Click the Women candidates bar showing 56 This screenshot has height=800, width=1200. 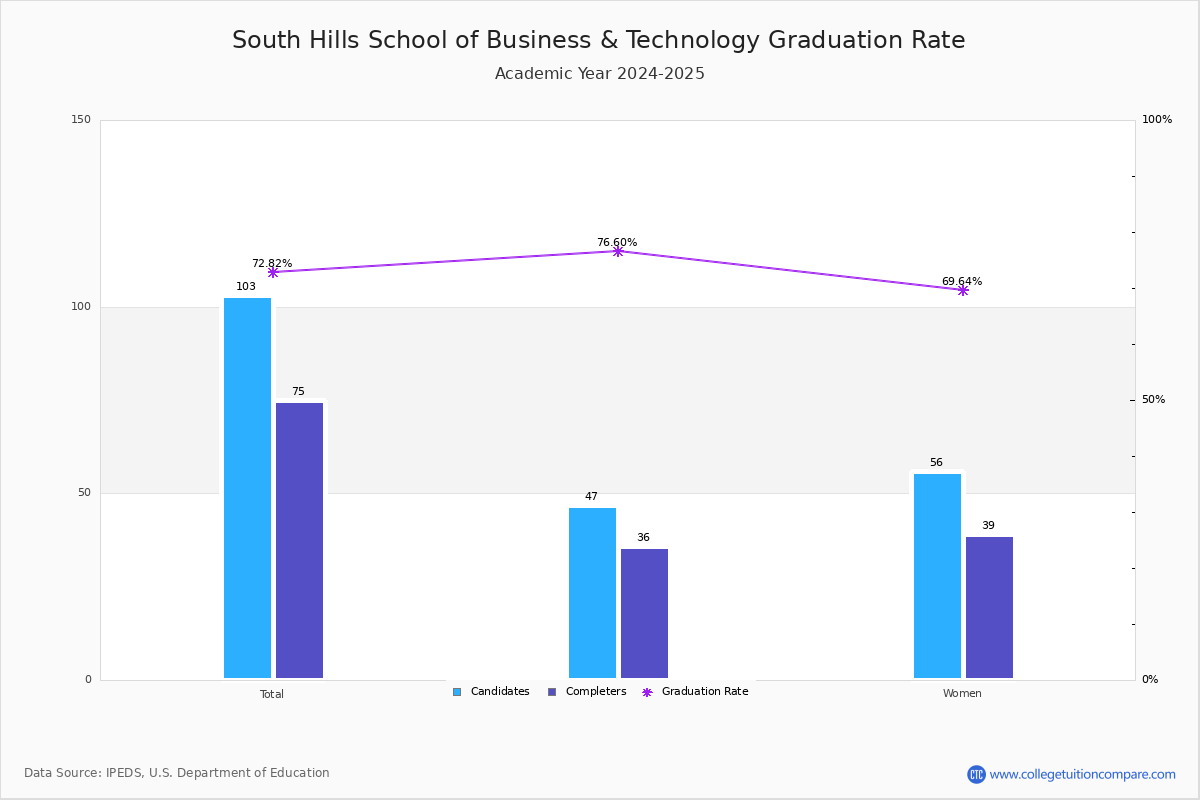tap(937, 576)
